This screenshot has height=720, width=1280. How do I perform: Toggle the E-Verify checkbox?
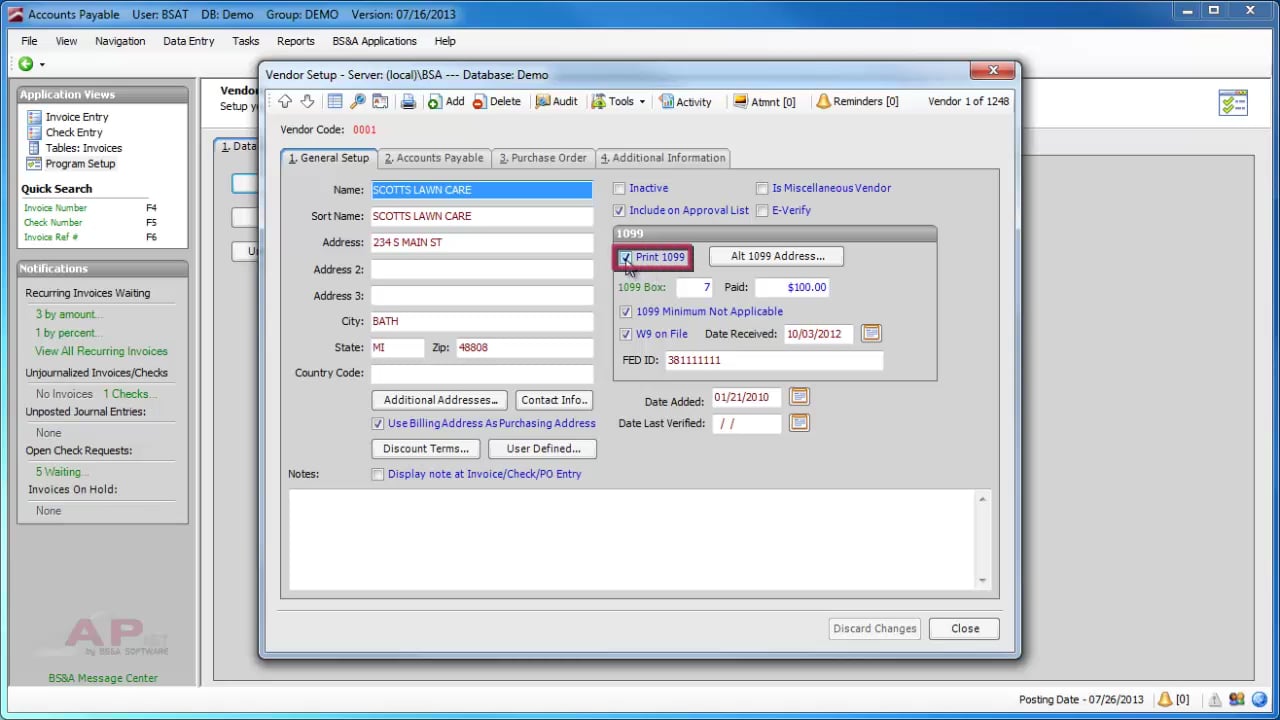tap(762, 210)
